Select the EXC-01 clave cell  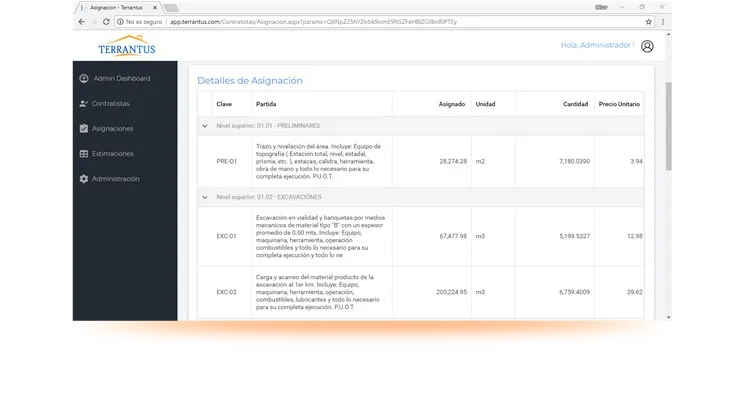coord(227,236)
